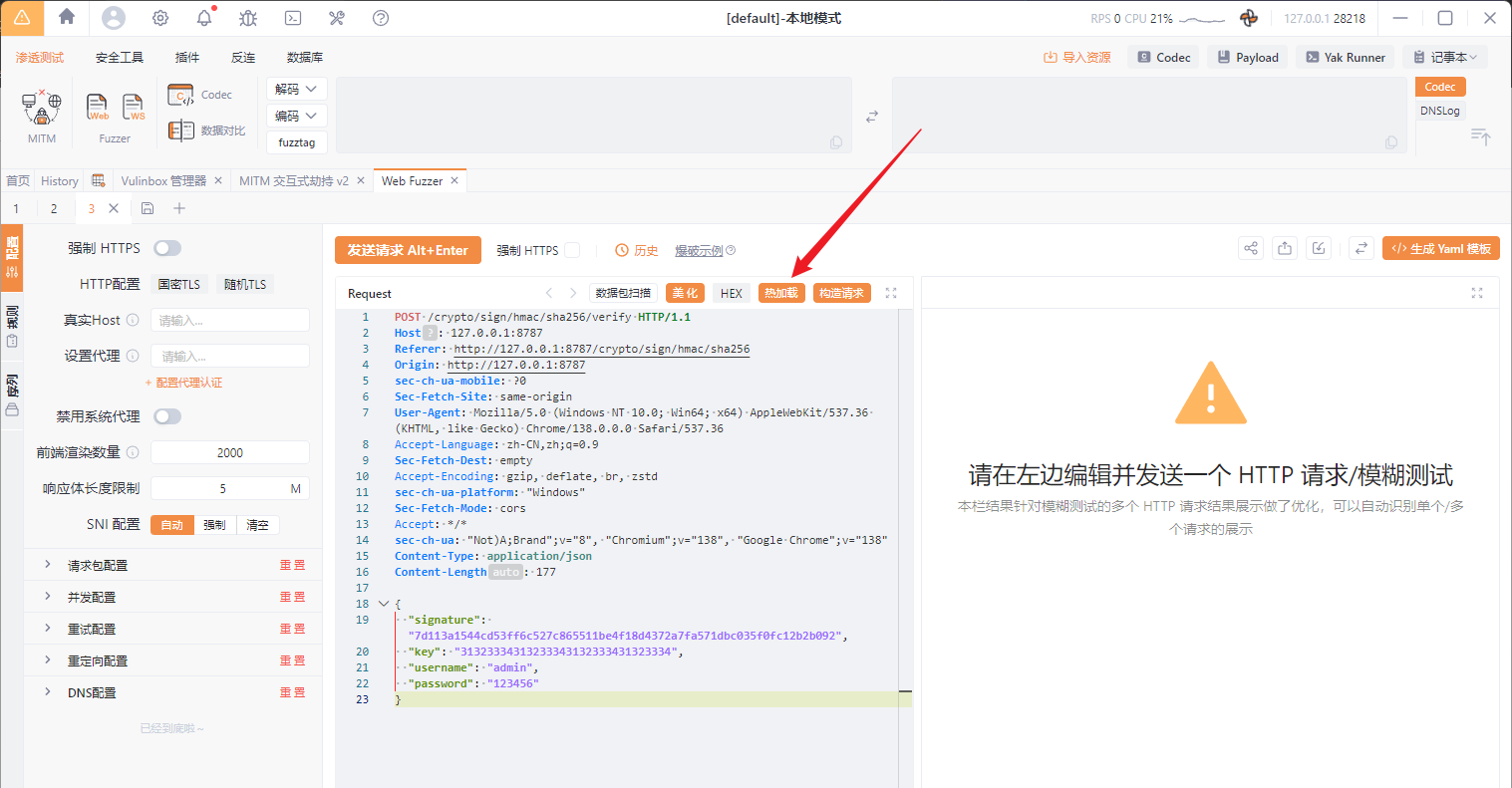Collapse the ribbon using the top-right icon
This screenshot has height=788, width=1512.
1481,136
